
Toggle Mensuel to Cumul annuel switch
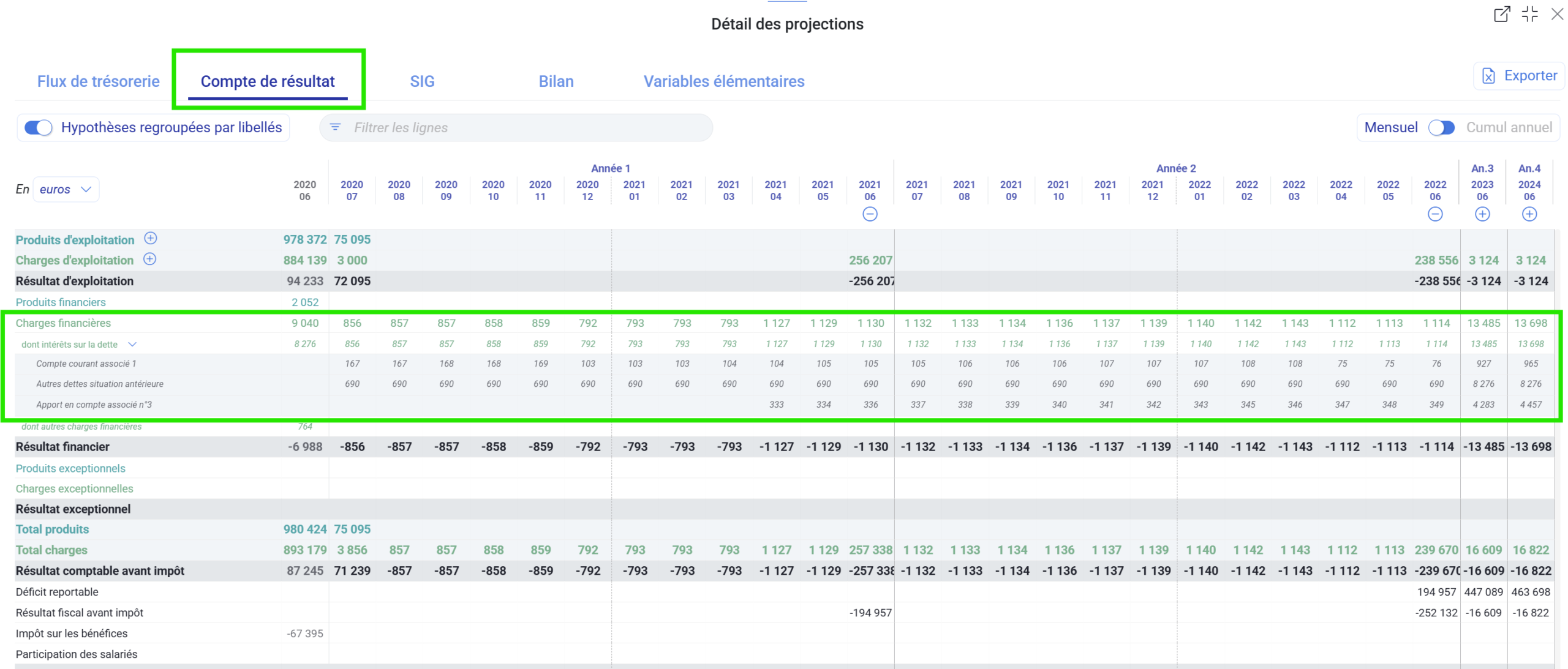(1441, 127)
